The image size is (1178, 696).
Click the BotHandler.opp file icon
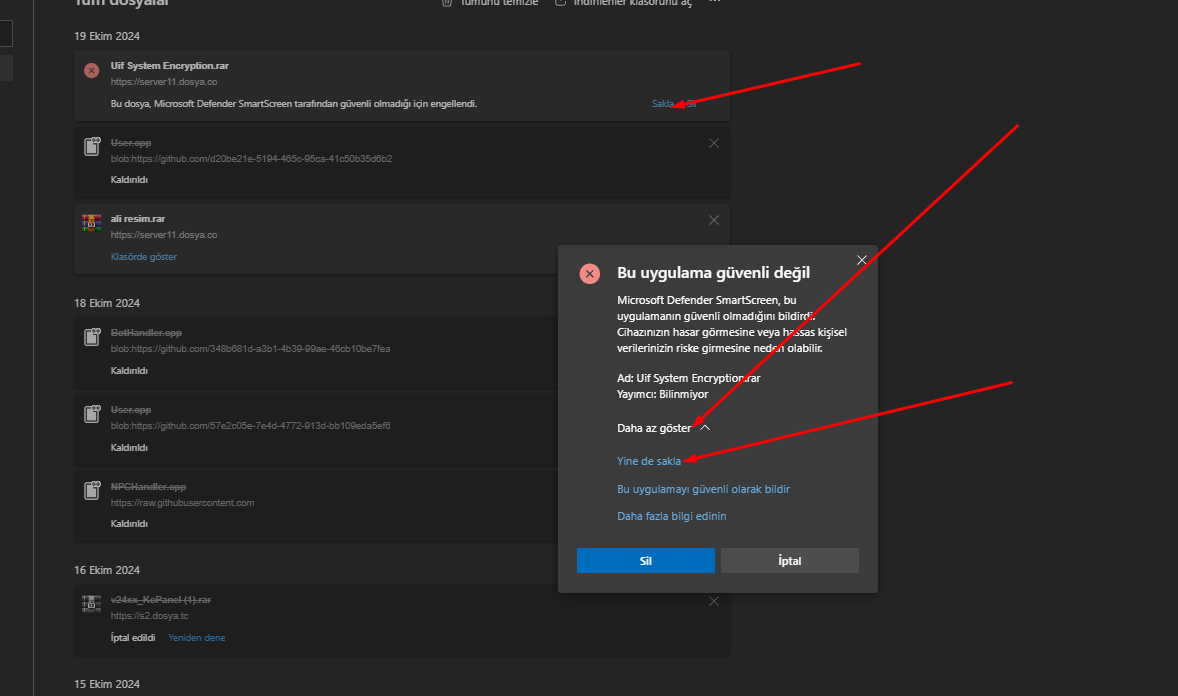point(92,337)
